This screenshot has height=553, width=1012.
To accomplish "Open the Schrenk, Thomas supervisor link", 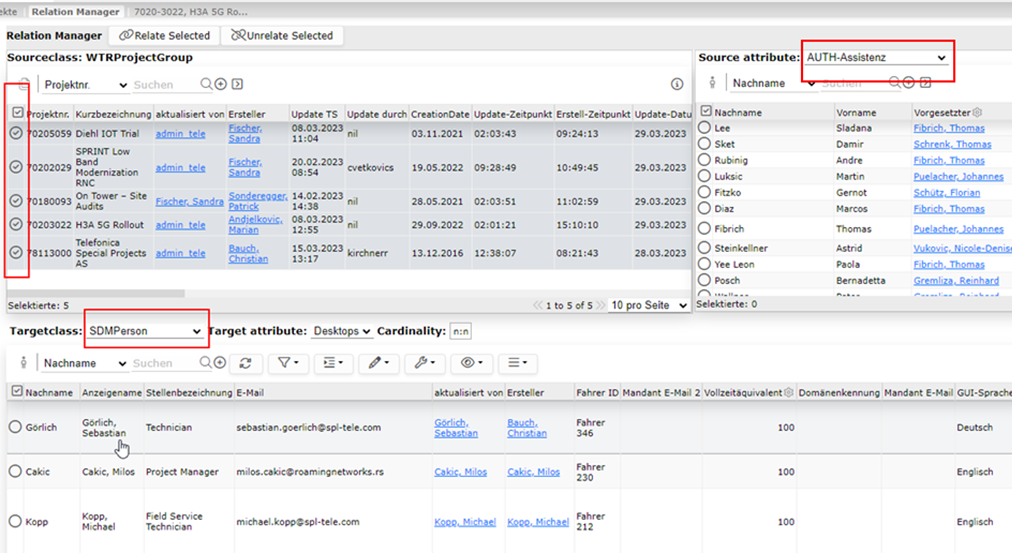I will [952, 144].
